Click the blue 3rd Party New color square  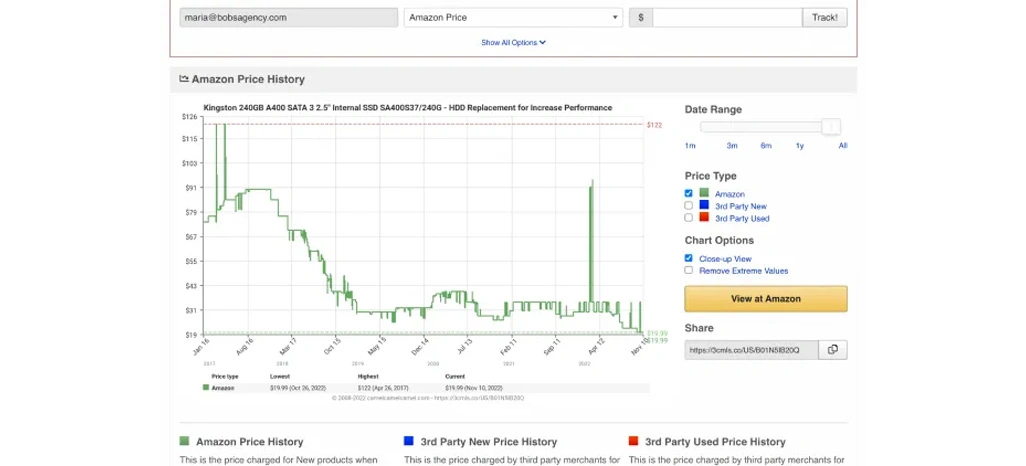(x=704, y=205)
